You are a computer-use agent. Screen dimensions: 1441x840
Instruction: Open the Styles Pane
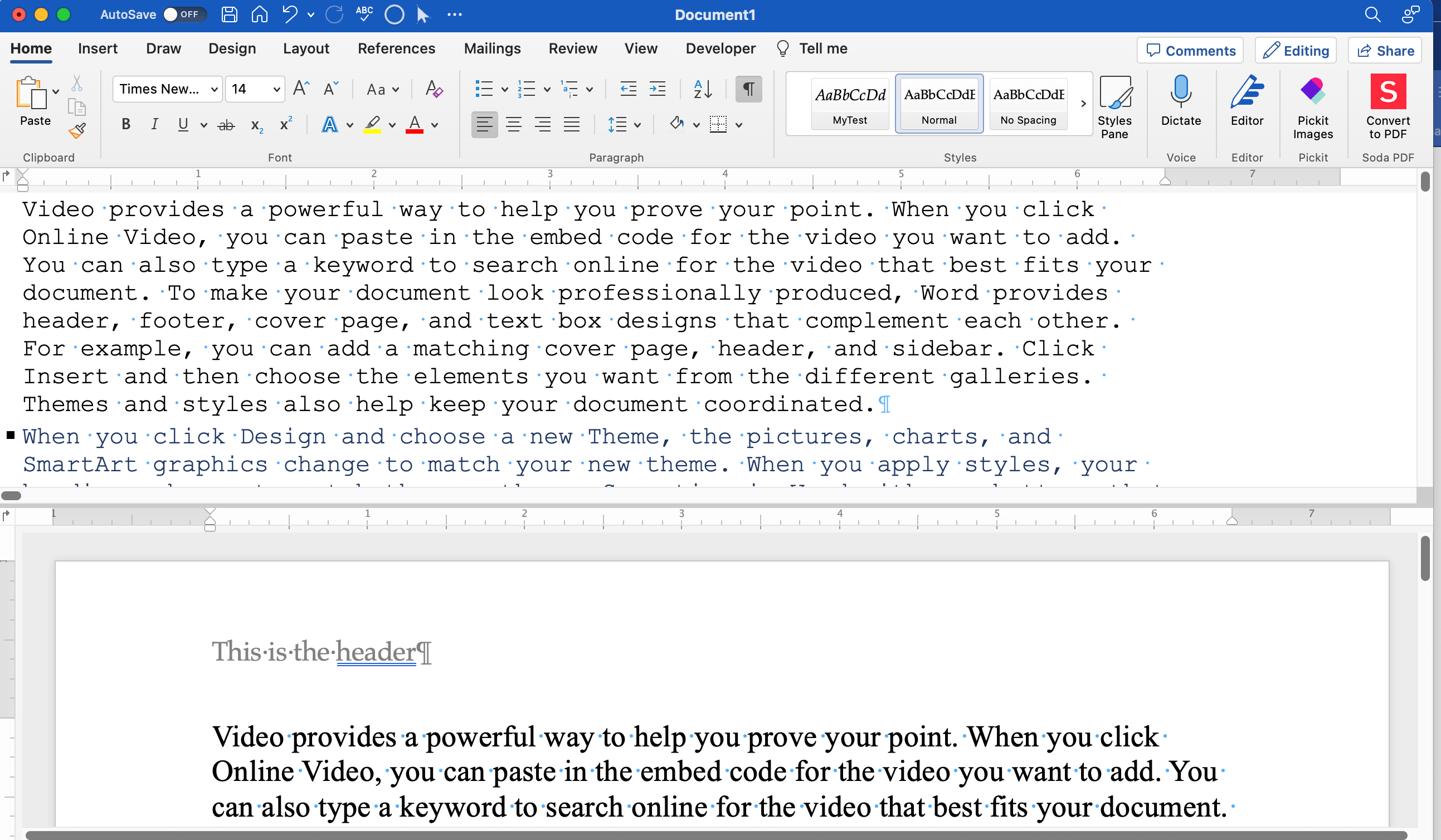pos(1114,107)
